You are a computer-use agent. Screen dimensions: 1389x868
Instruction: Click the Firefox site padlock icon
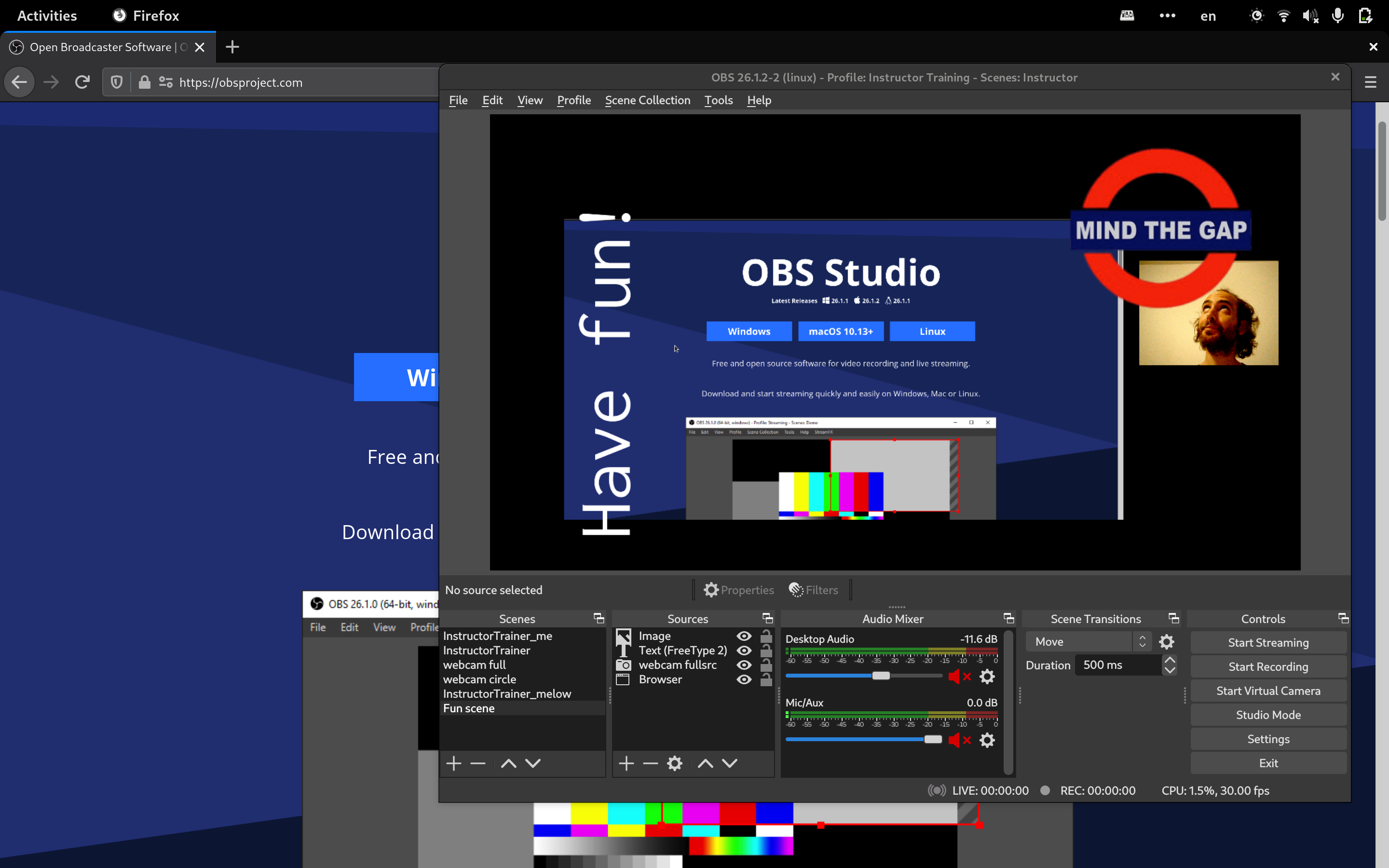(x=145, y=82)
